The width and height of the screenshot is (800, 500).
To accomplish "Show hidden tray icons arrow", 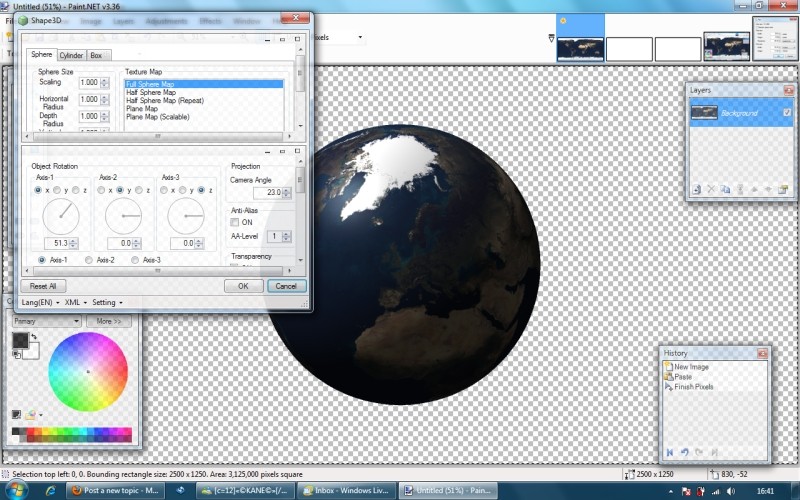I will [x=671, y=492].
